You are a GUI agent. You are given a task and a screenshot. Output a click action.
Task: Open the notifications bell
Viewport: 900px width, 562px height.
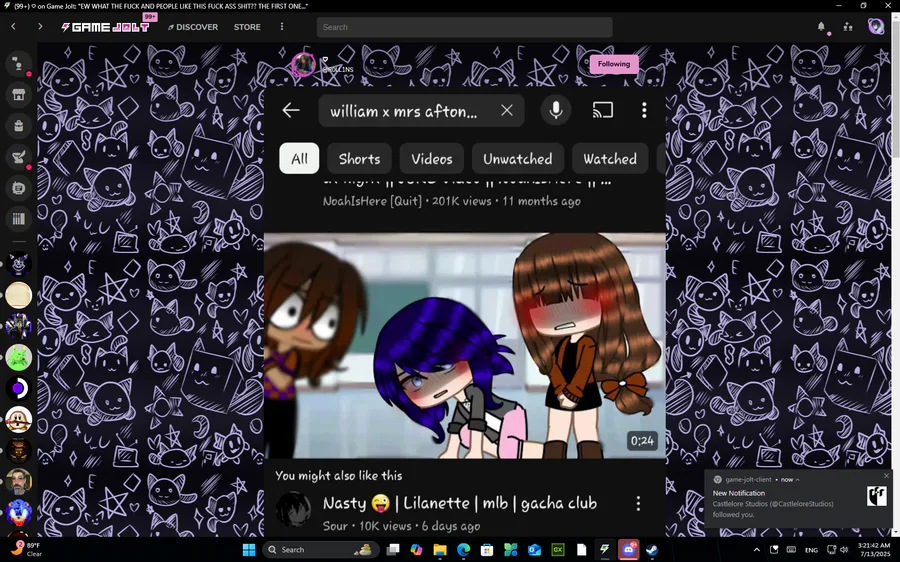coord(821,26)
